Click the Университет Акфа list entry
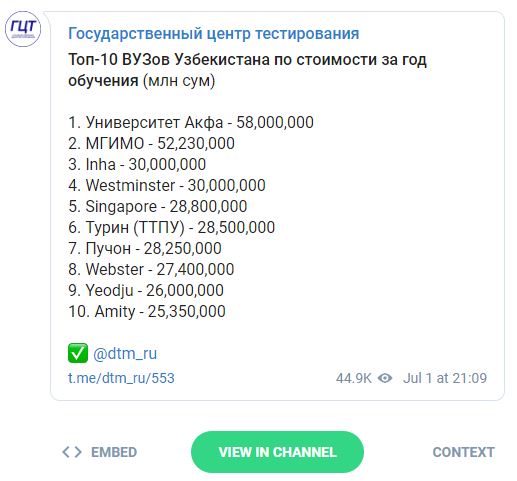This screenshot has width=517, height=481. (x=191, y=122)
